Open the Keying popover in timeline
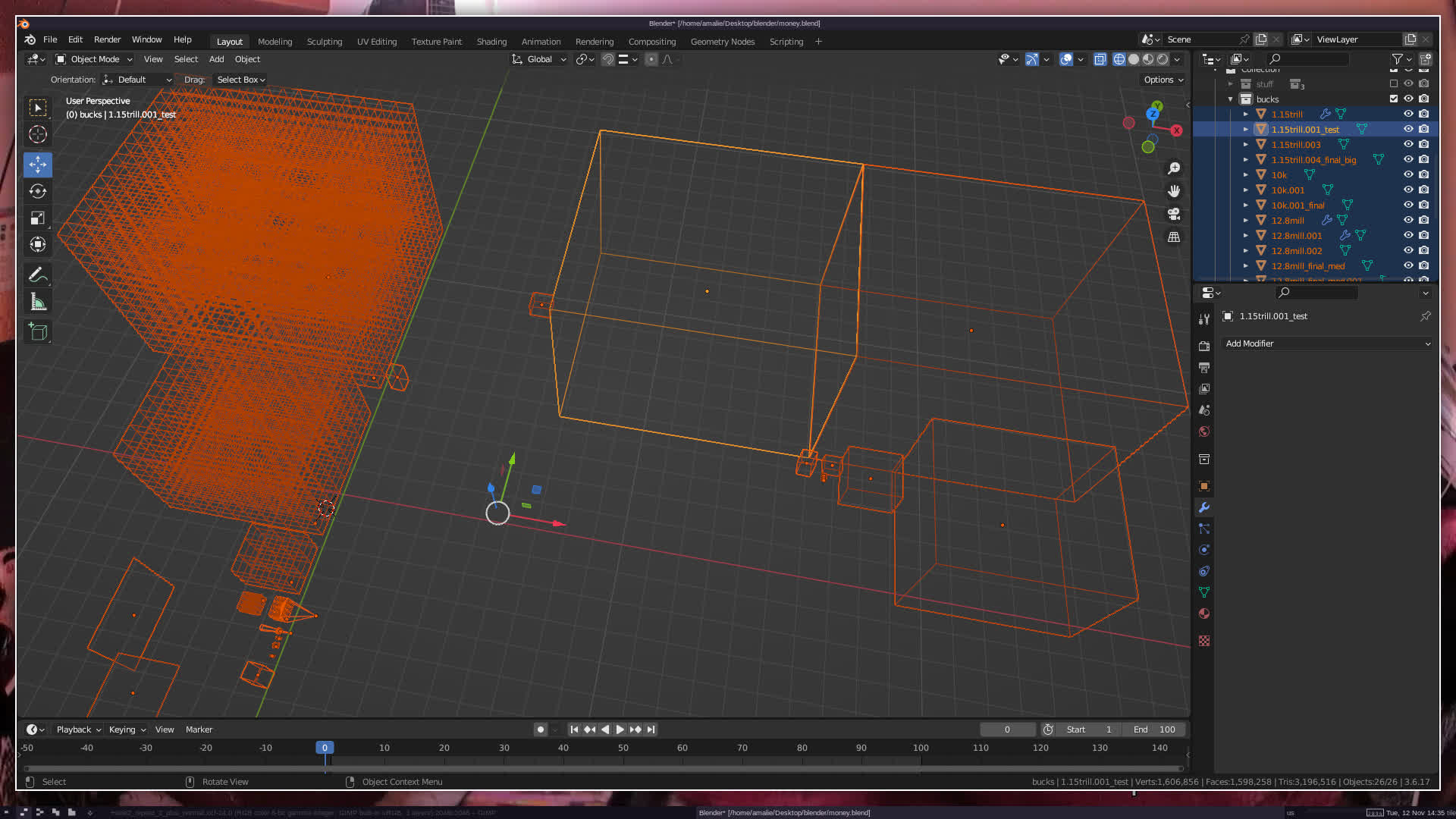Image resolution: width=1456 pixels, height=819 pixels. (127, 730)
